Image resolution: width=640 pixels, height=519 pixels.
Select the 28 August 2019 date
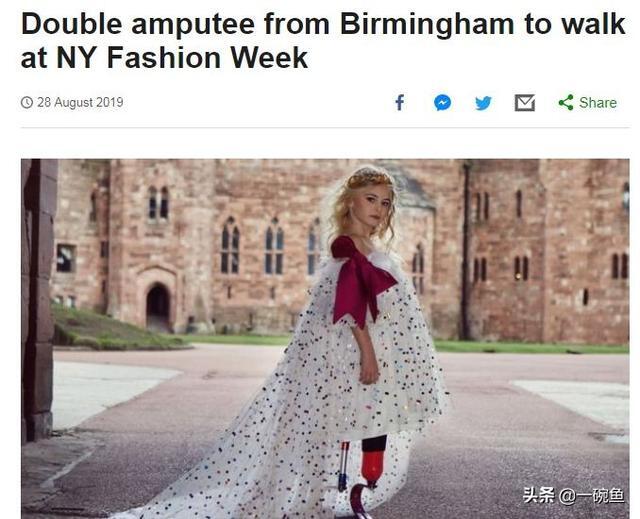(x=80, y=102)
